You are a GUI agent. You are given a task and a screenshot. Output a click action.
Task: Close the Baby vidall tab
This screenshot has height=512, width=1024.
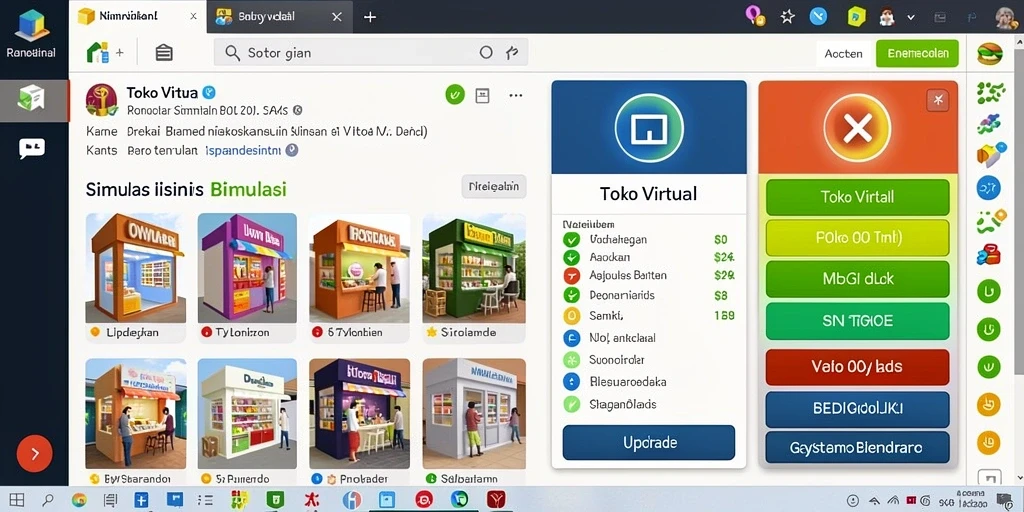pyautogui.click(x=336, y=17)
